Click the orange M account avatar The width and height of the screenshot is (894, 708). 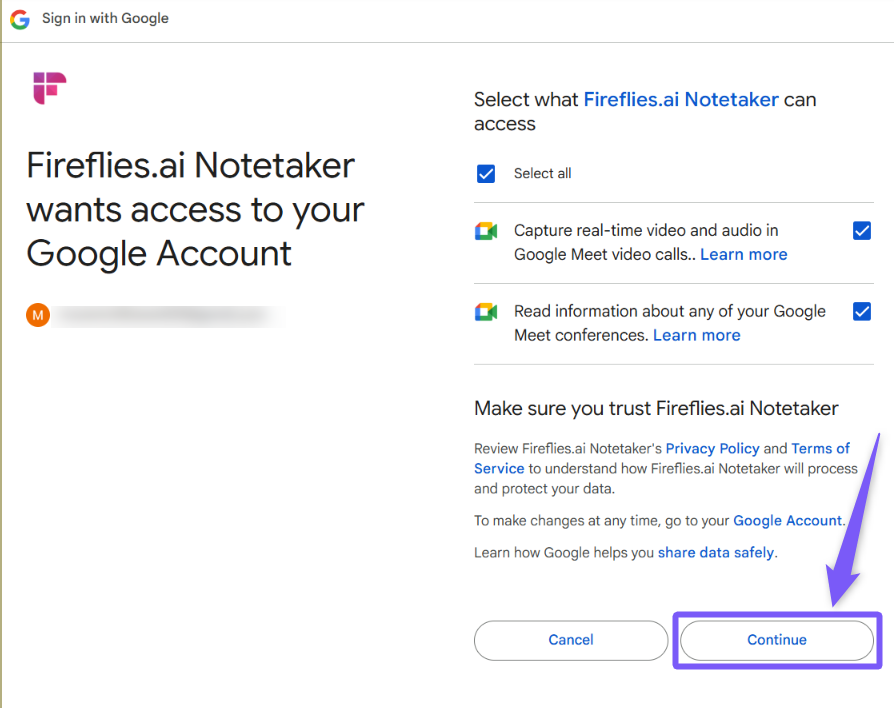coord(38,316)
